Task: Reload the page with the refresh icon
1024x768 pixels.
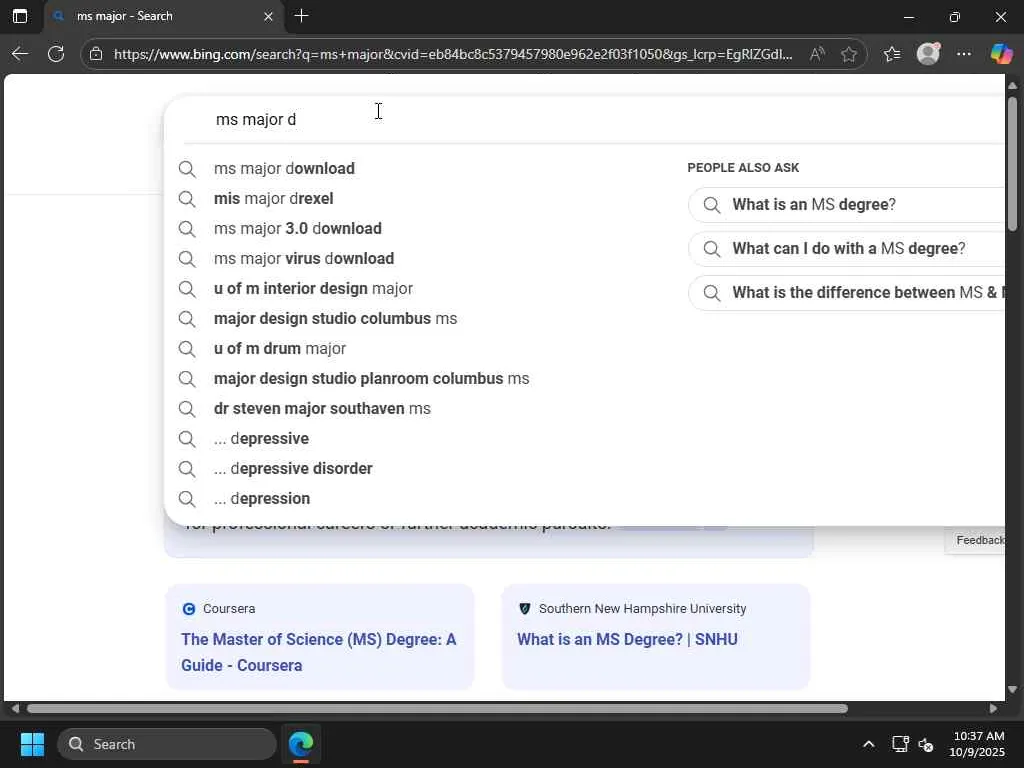Action: coord(56,54)
